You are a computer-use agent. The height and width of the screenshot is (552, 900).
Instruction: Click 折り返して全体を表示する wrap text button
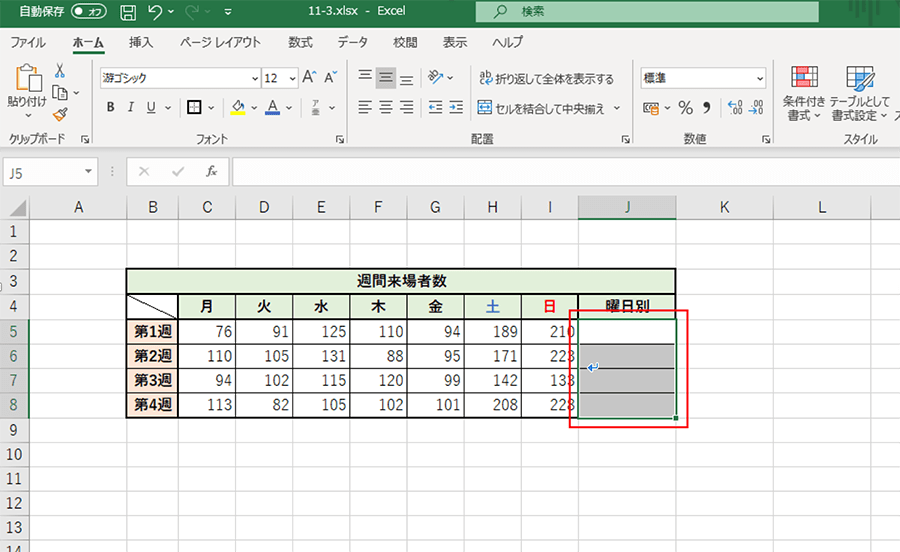[x=546, y=78]
